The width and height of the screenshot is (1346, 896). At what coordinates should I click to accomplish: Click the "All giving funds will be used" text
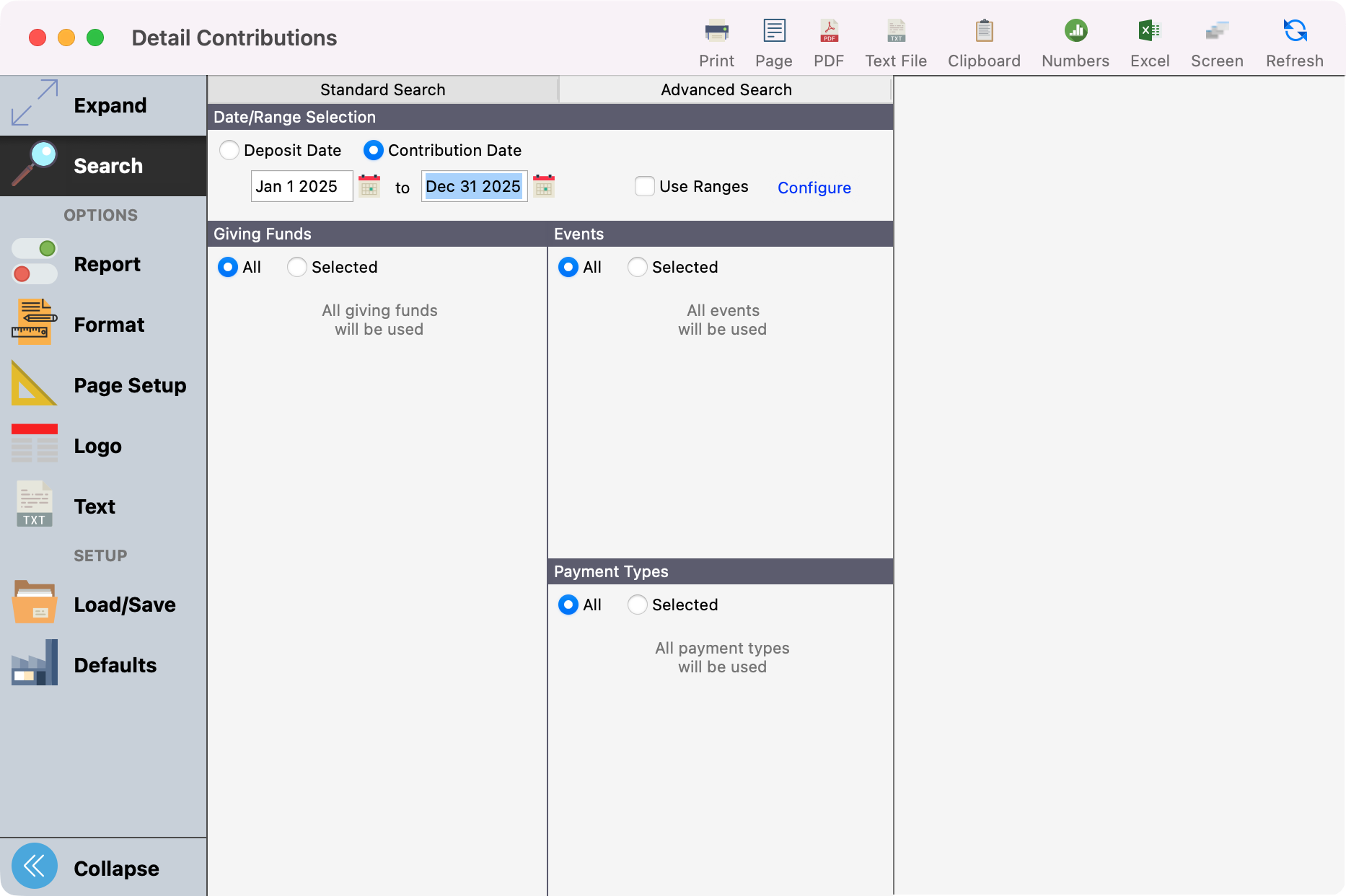click(379, 320)
